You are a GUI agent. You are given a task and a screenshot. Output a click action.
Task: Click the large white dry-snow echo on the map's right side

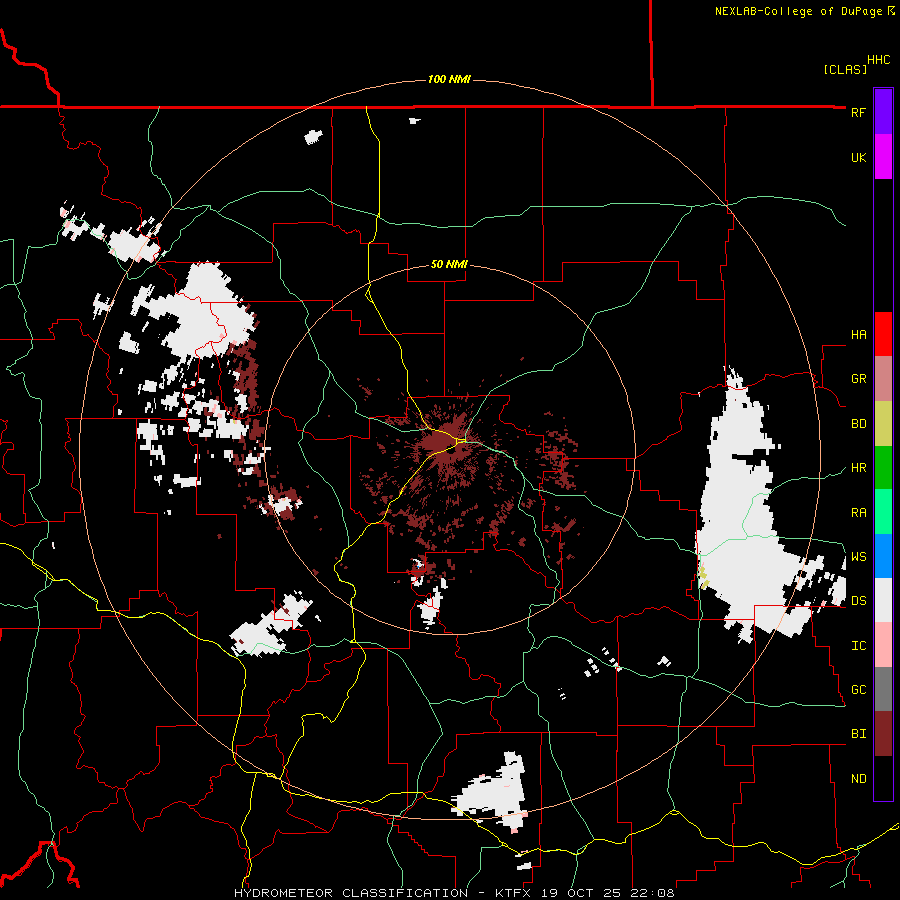point(746,511)
